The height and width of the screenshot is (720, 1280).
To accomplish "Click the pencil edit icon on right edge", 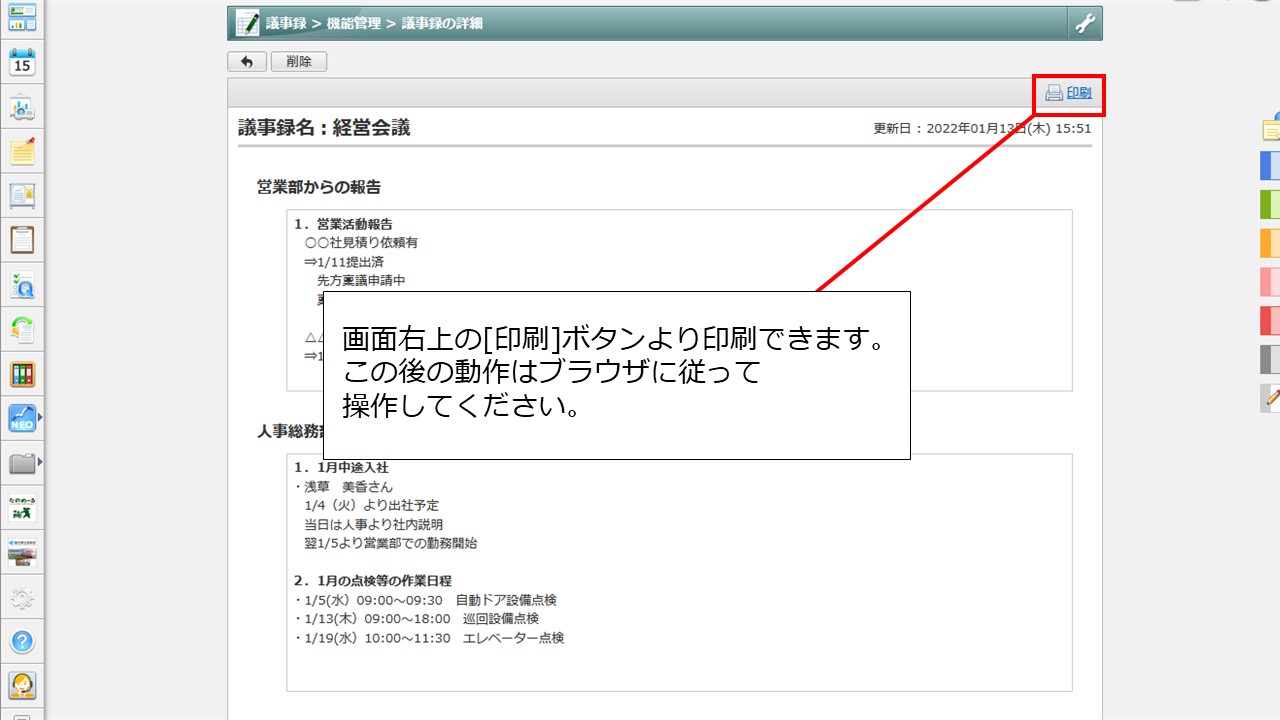I will (1272, 398).
